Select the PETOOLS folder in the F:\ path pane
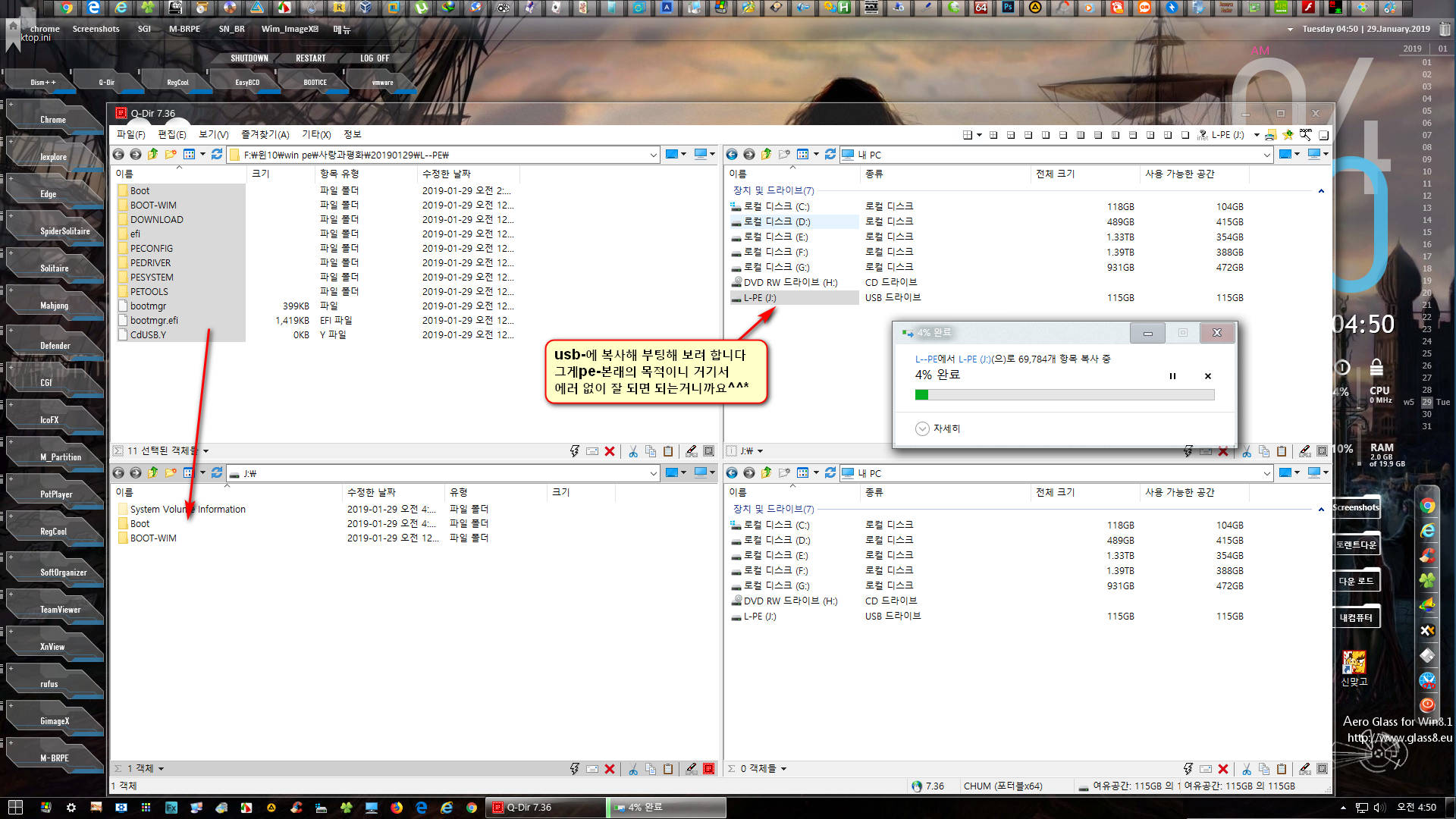1456x819 pixels. coord(149,292)
